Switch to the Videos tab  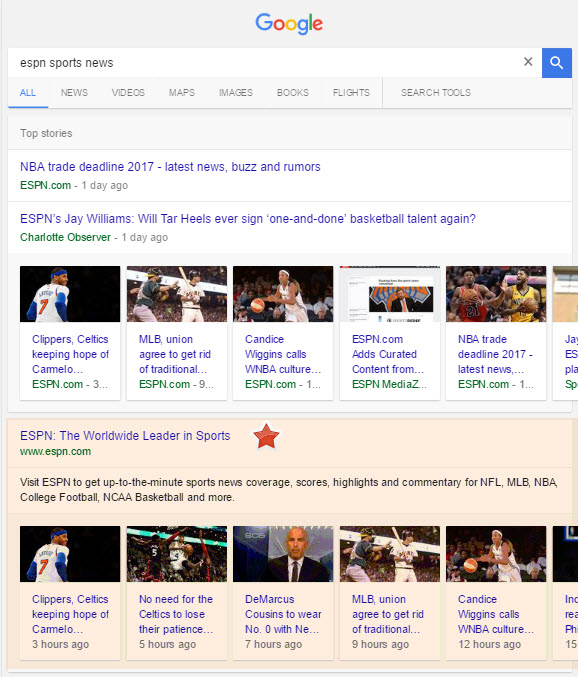coord(128,93)
